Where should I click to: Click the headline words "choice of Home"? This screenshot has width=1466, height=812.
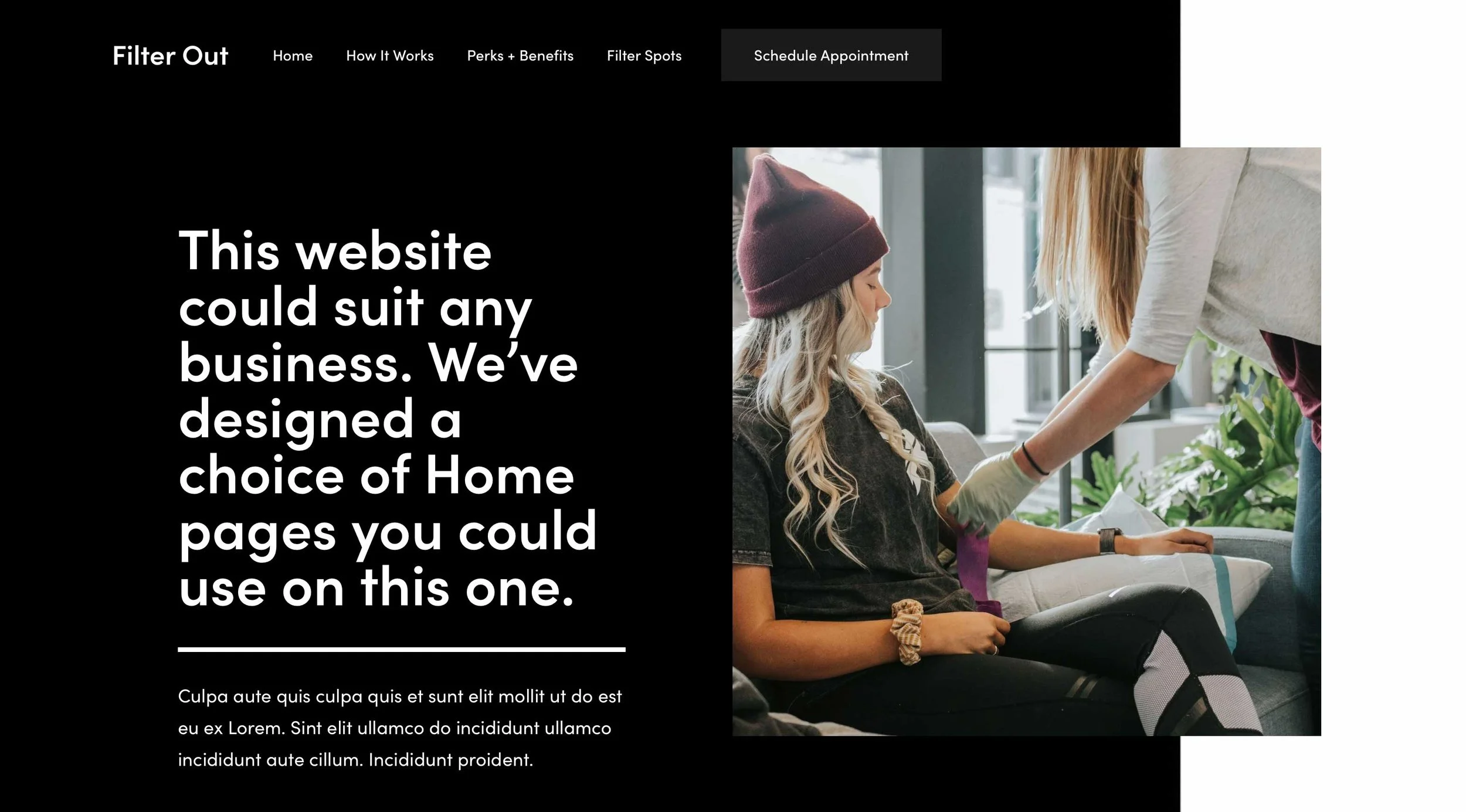pos(376,475)
